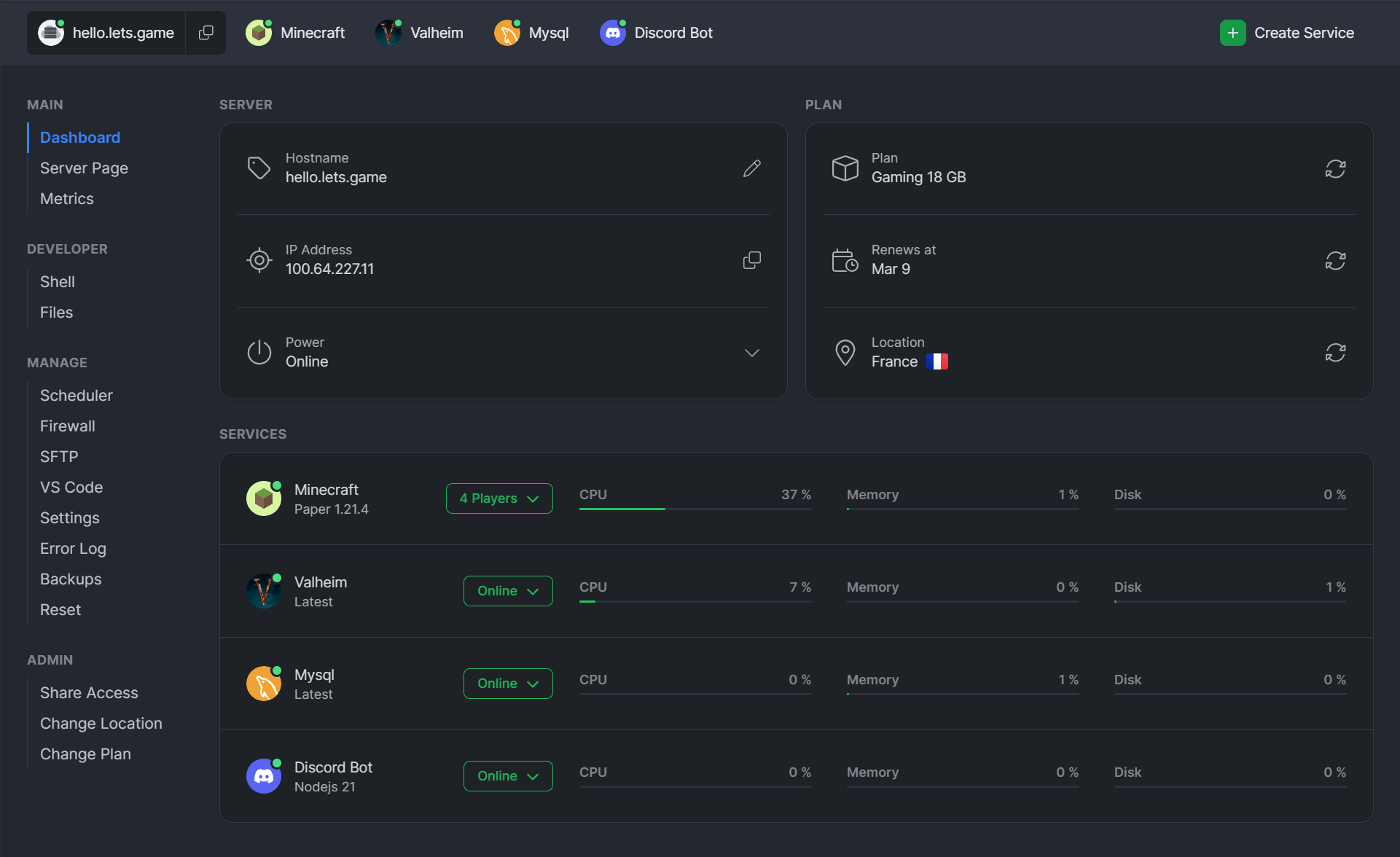
Task: Click the refresh icon beside Gaming 18 GB plan
Action: point(1334,168)
